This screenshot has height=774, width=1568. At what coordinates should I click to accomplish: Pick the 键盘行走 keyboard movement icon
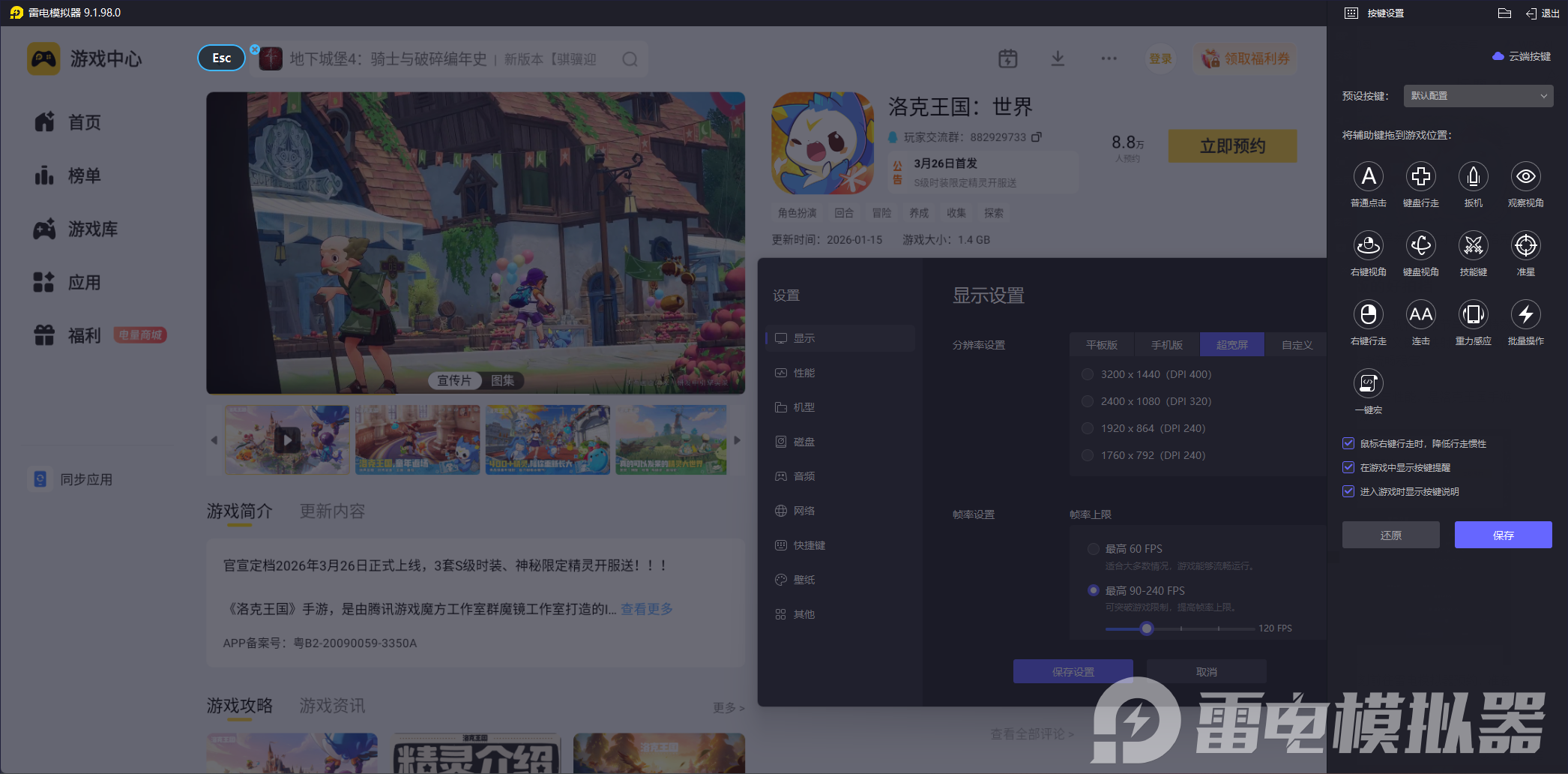[x=1420, y=177]
